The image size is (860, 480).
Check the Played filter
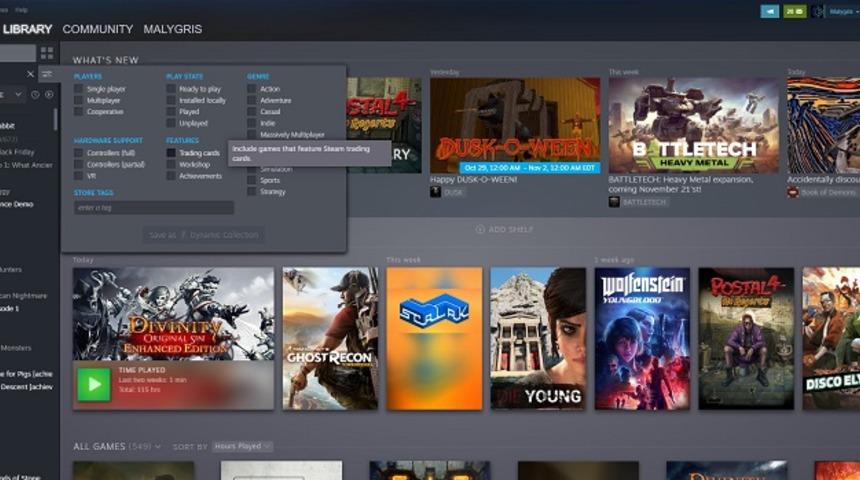pyautogui.click(x=171, y=111)
